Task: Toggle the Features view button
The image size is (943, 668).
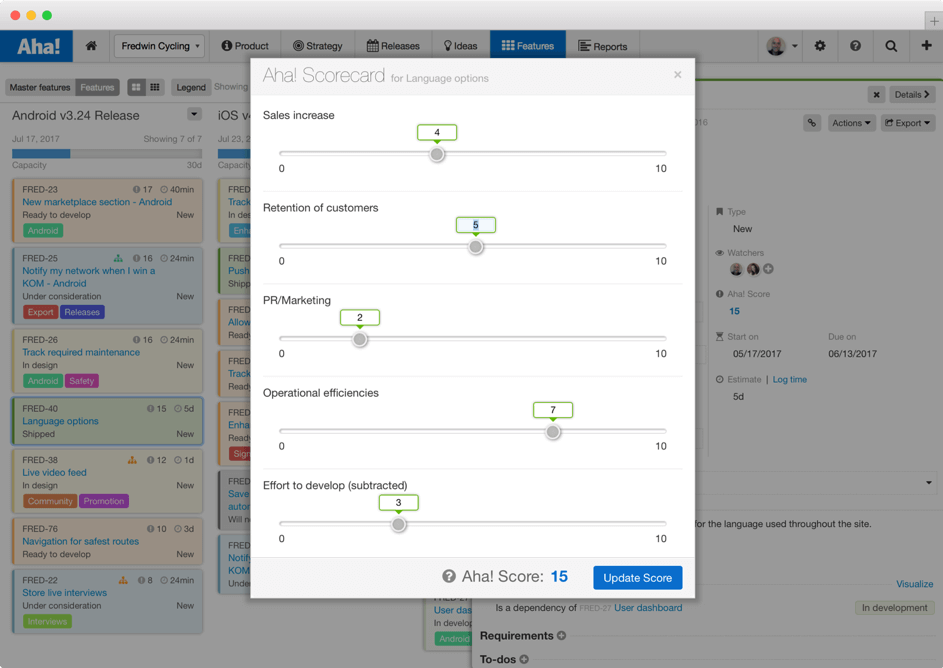Action: tap(97, 88)
